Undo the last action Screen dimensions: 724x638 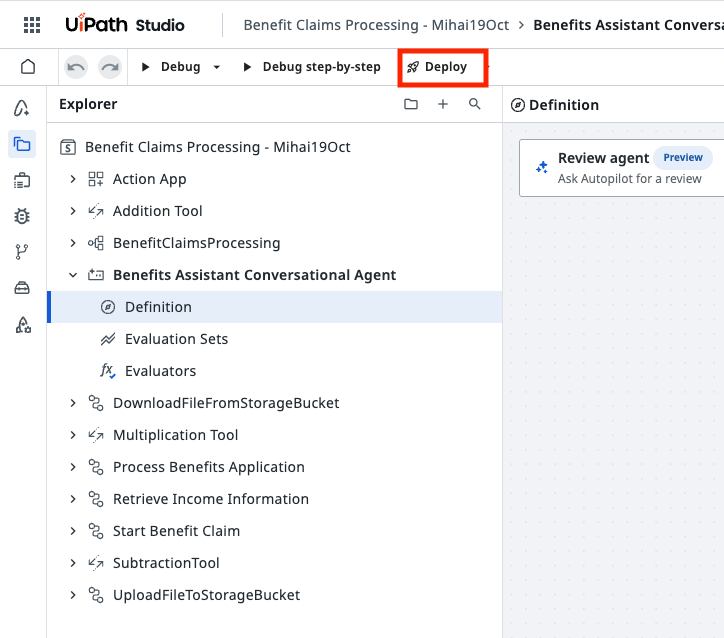point(76,67)
